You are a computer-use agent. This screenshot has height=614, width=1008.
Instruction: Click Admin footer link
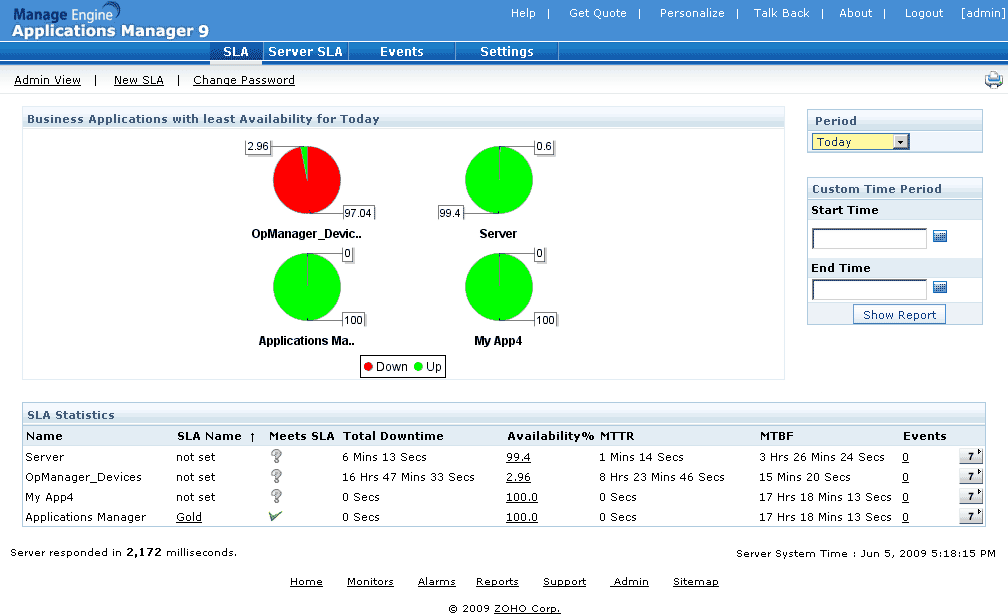[630, 581]
